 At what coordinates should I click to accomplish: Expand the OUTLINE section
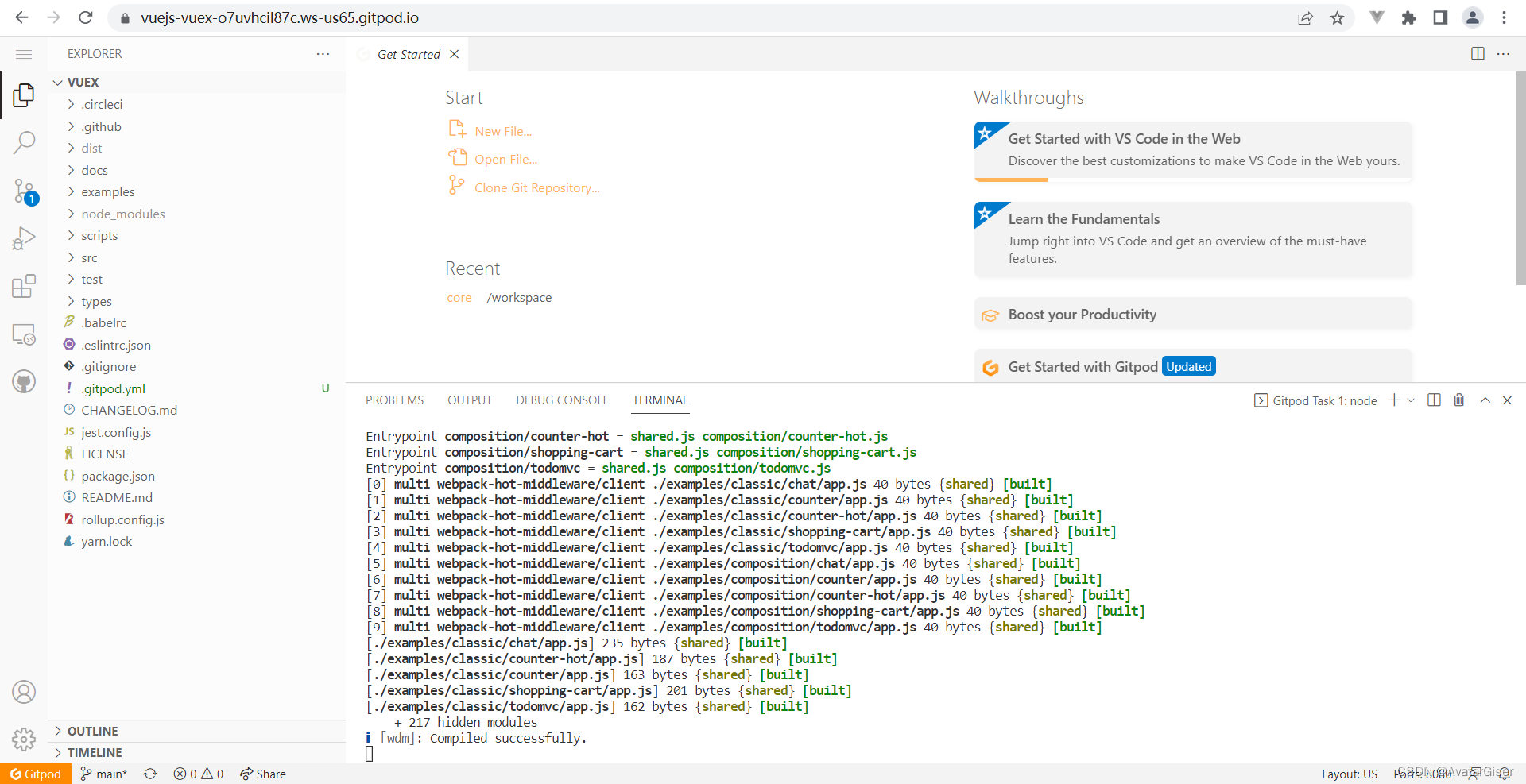click(196, 731)
